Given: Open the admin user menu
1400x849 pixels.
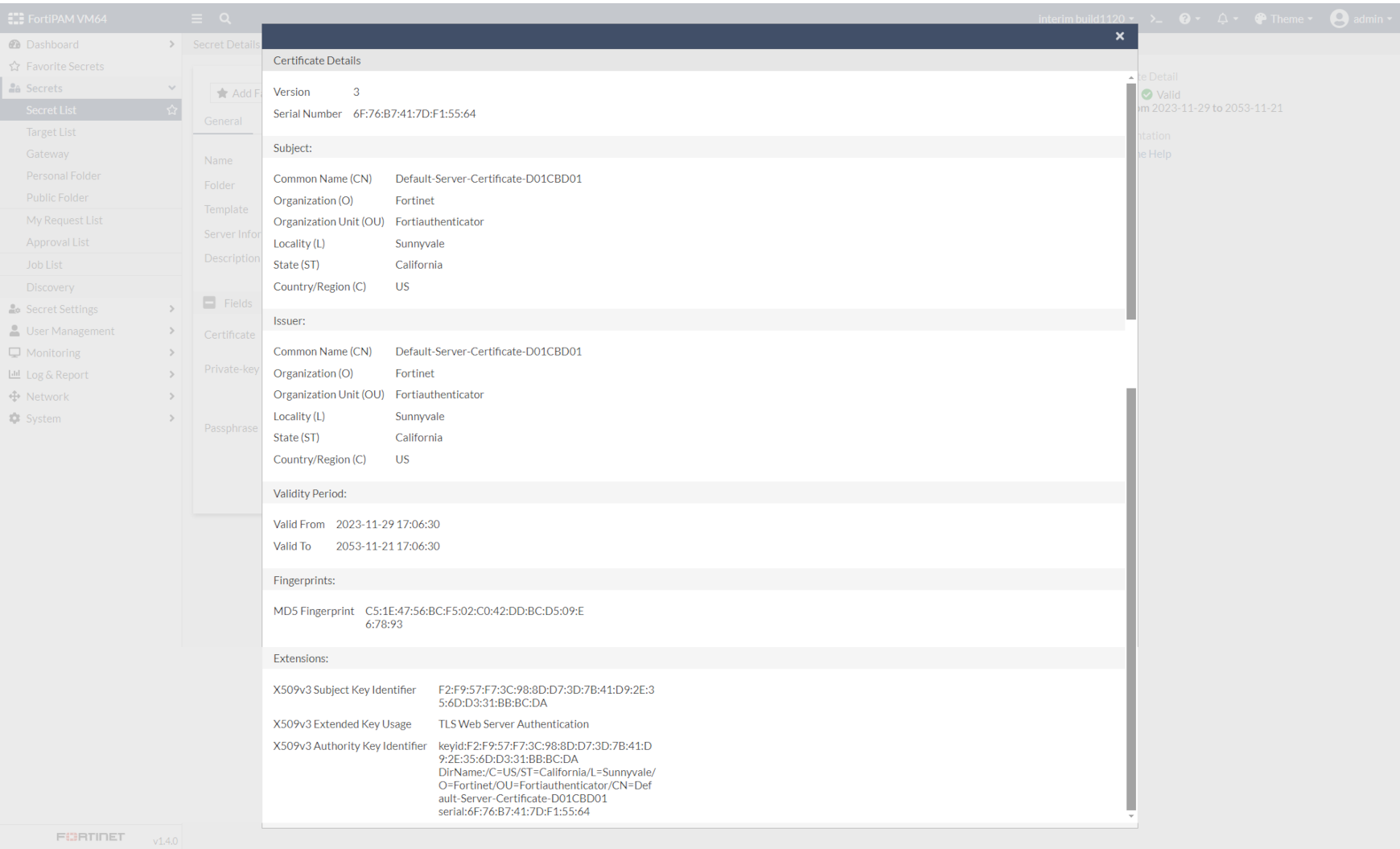Looking at the screenshot, I should click(x=1361, y=19).
